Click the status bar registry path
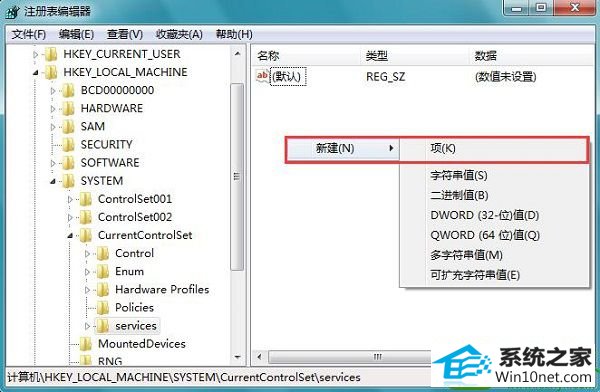The image size is (600, 392). tap(184, 377)
